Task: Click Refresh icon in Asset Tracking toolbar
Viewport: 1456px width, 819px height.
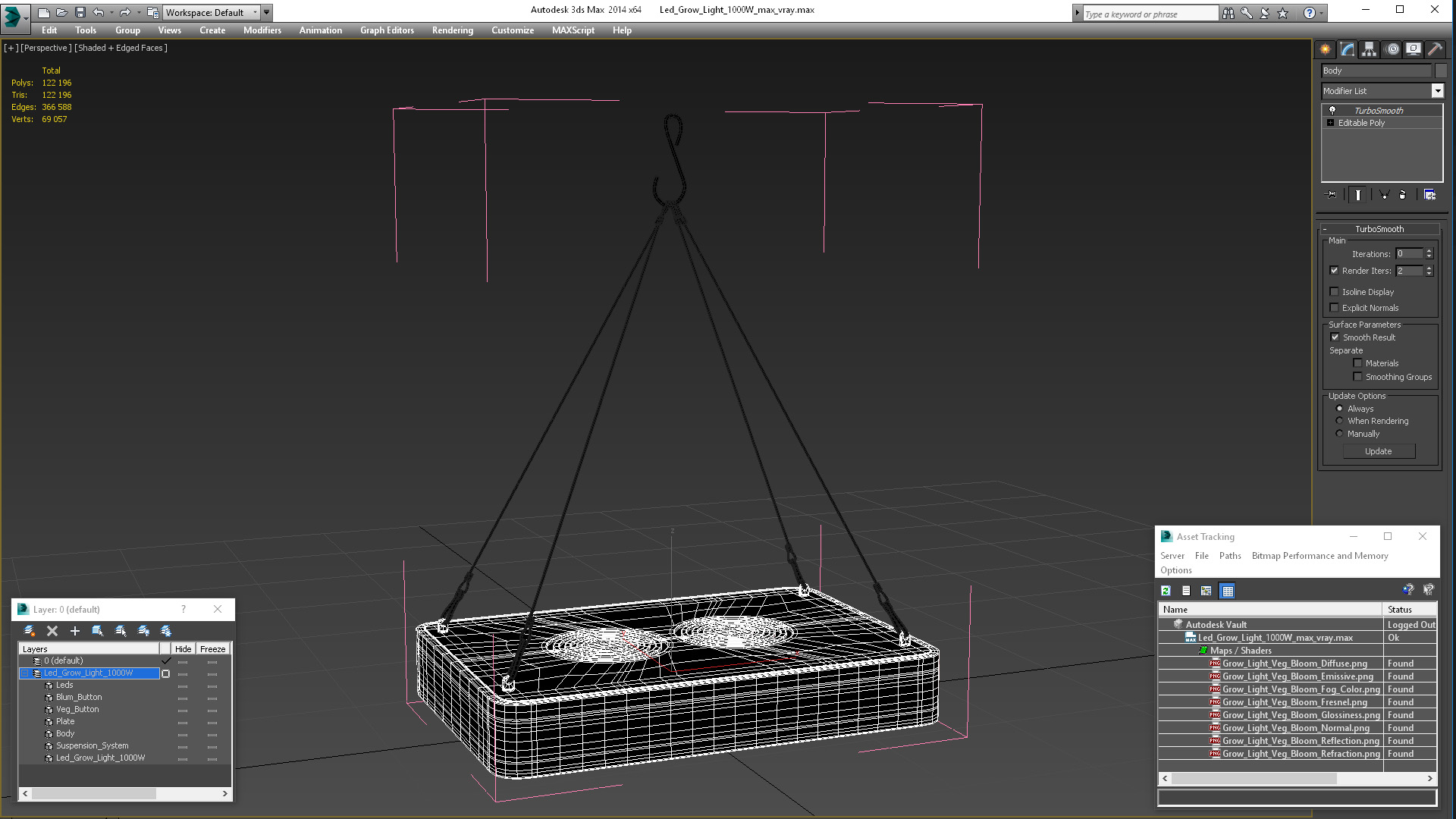Action: point(1166,591)
